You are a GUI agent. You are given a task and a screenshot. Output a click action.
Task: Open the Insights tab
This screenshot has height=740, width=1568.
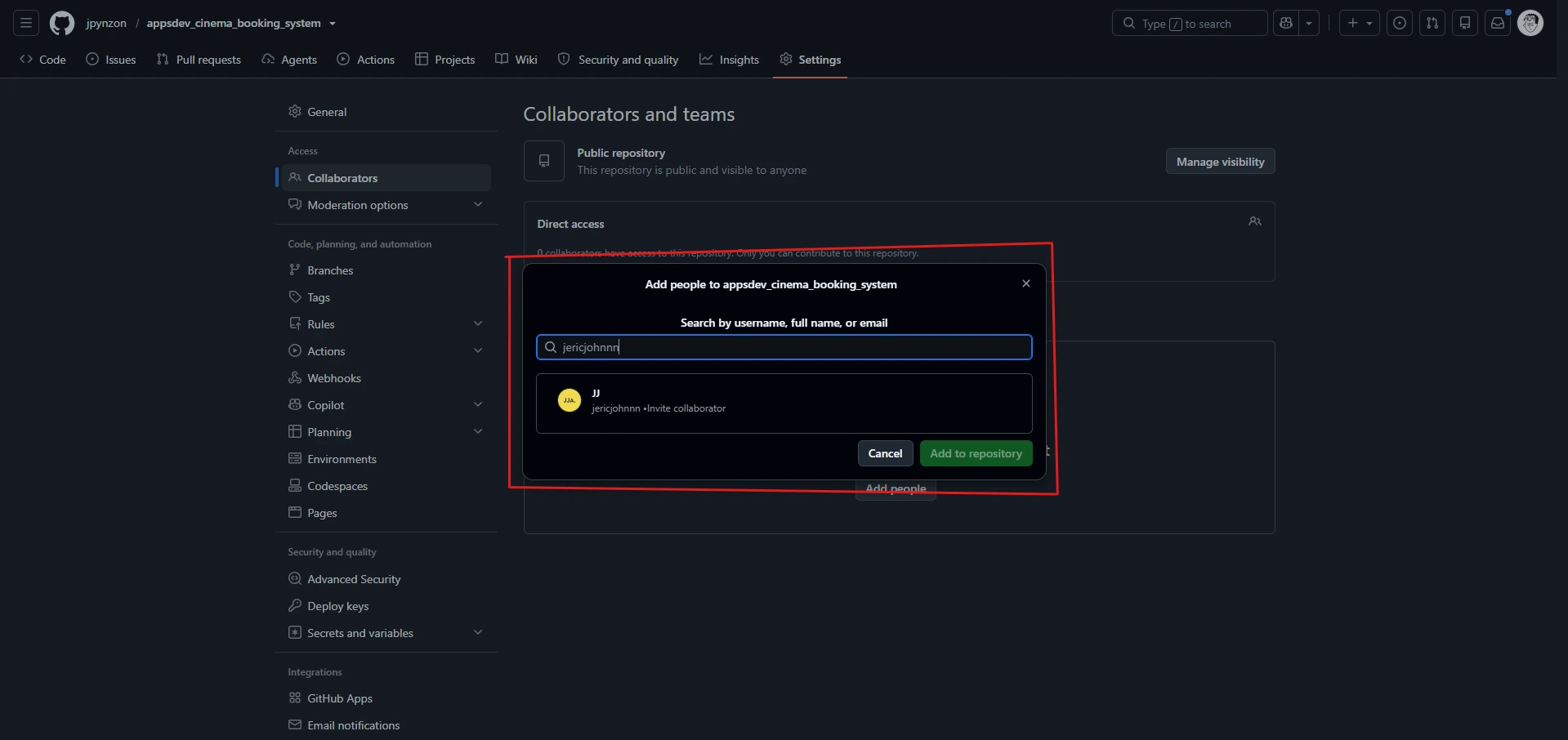pos(730,60)
